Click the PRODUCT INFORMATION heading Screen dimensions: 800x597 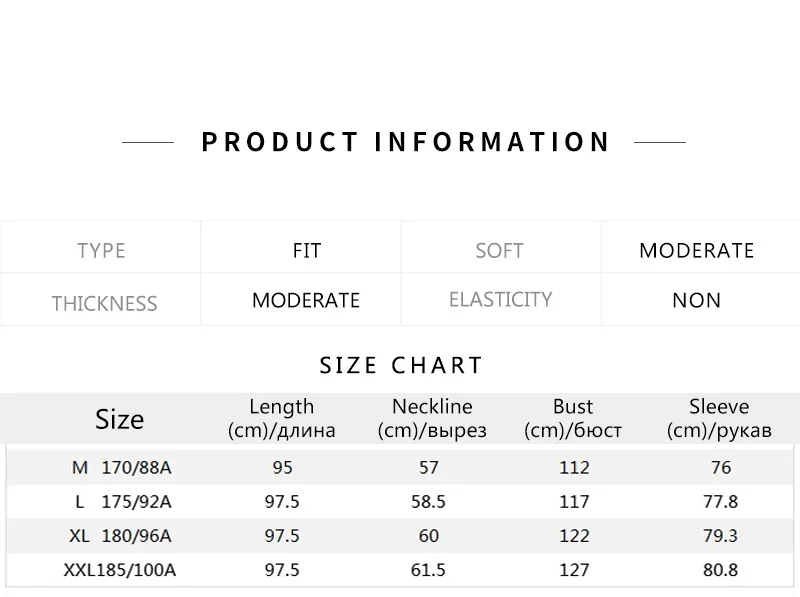click(405, 142)
